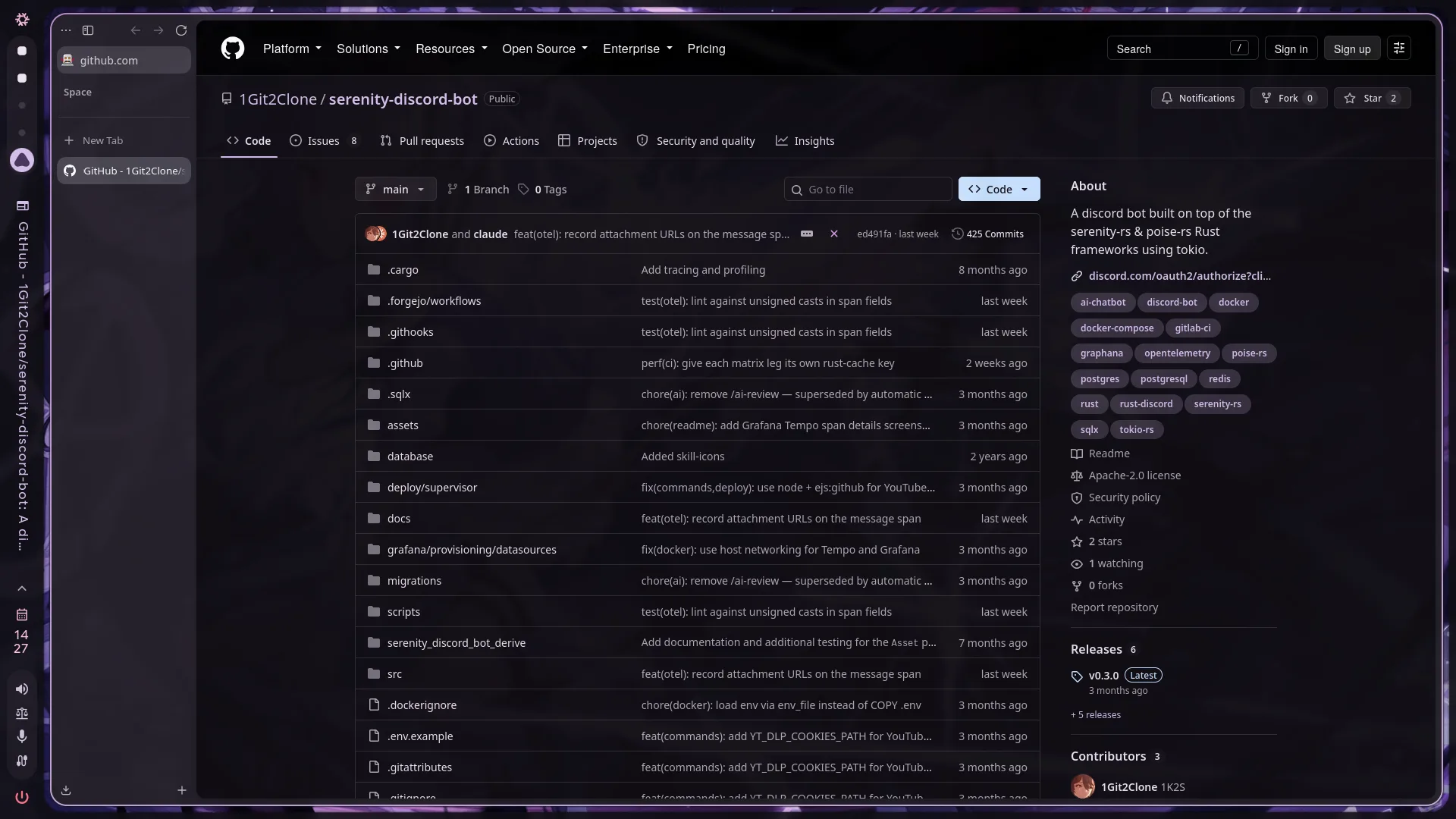Click the speaker volume icon in left dock
The width and height of the screenshot is (1456, 819).
[22, 689]
